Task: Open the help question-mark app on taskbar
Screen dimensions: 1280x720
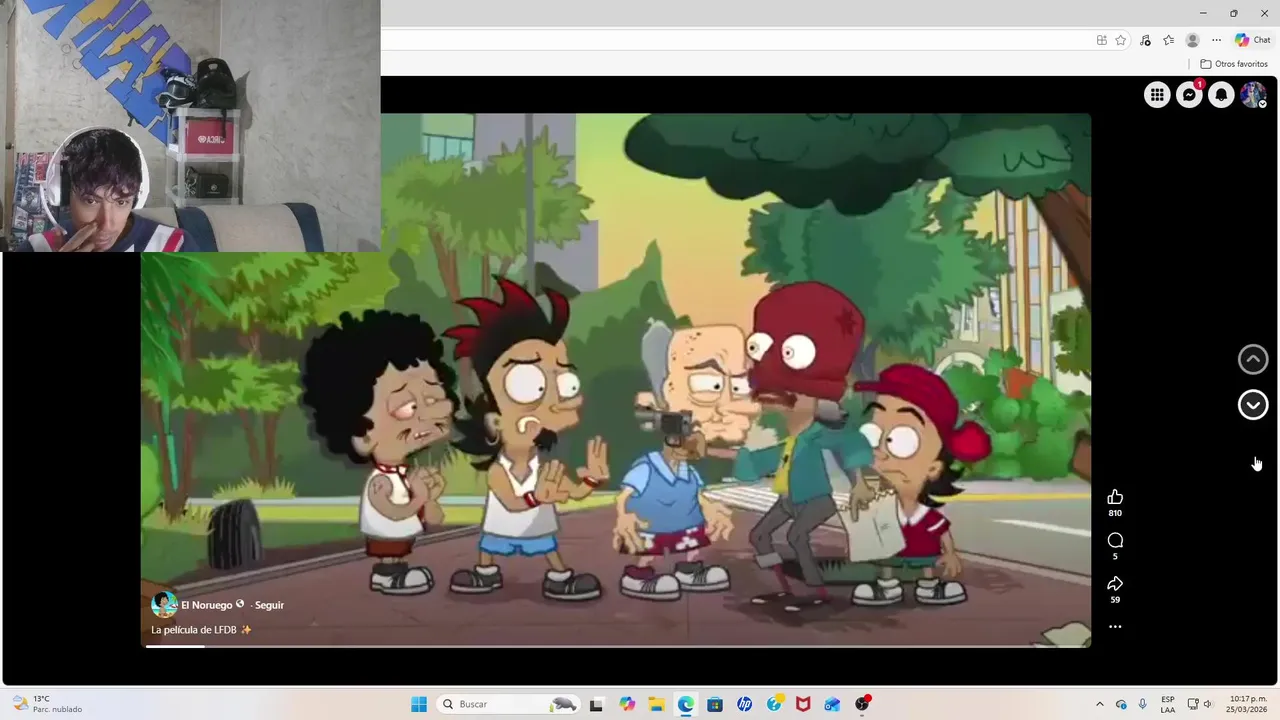Action: (x=774, y=704)
